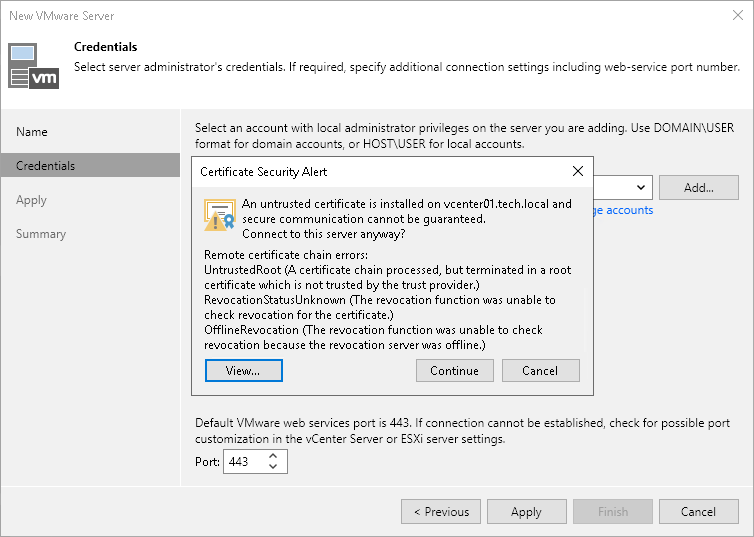This screenshot has width=754, height=537.
Task: Go back with the Previous button
Action: 441,512
